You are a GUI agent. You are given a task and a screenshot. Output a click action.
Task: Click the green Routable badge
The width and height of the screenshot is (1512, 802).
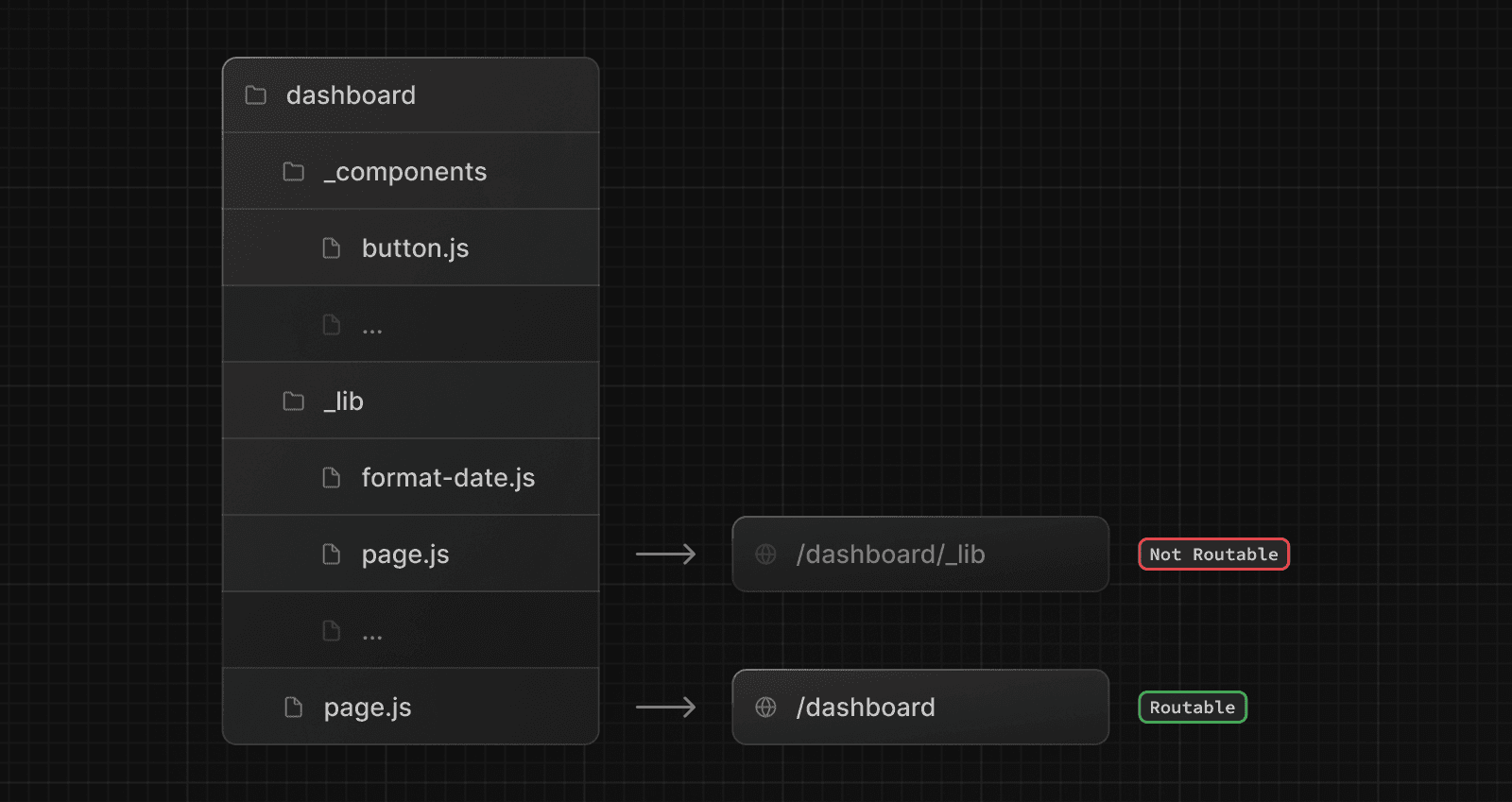click(x=1193, y=708)
